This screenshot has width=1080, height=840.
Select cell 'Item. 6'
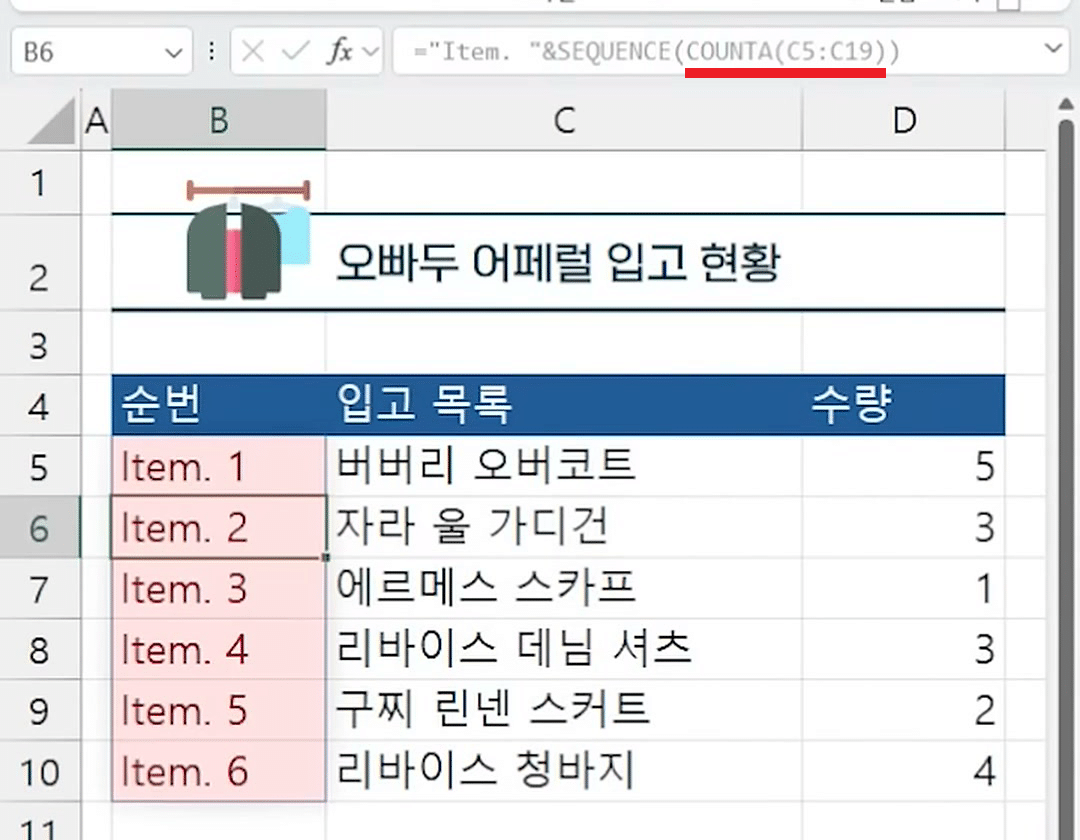click(x=218, y=771)
